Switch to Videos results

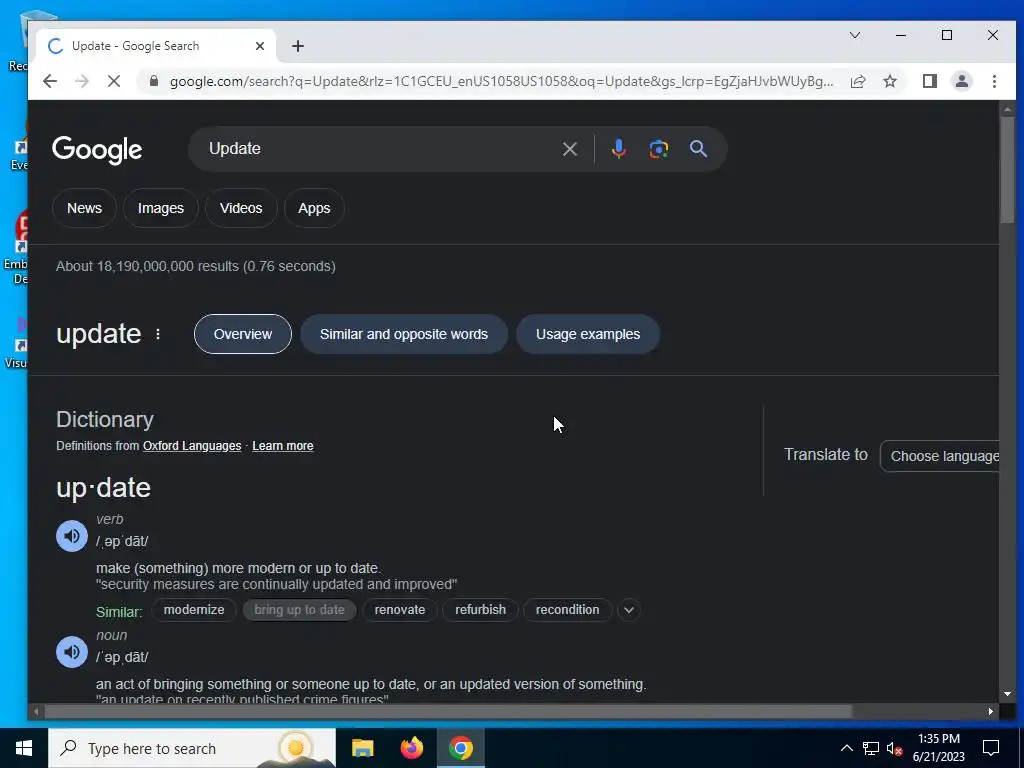(241, 208)
